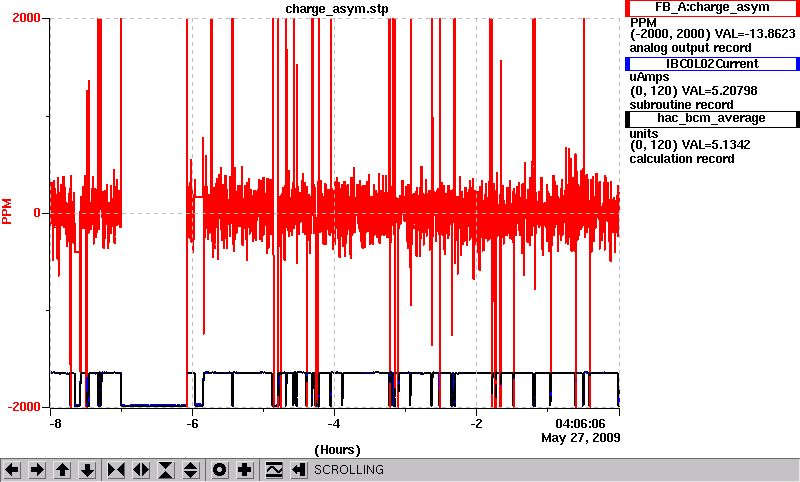Click the 2000 y-axis tick label

[x=26, y=18]
